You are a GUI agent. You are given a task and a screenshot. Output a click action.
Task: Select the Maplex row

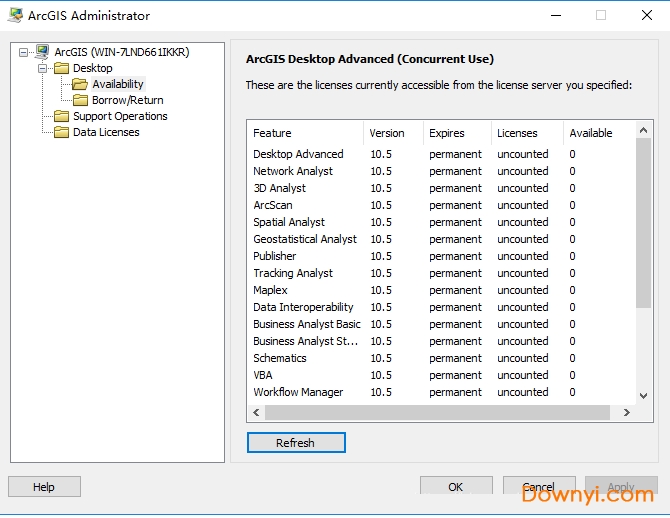click(441, 290)
